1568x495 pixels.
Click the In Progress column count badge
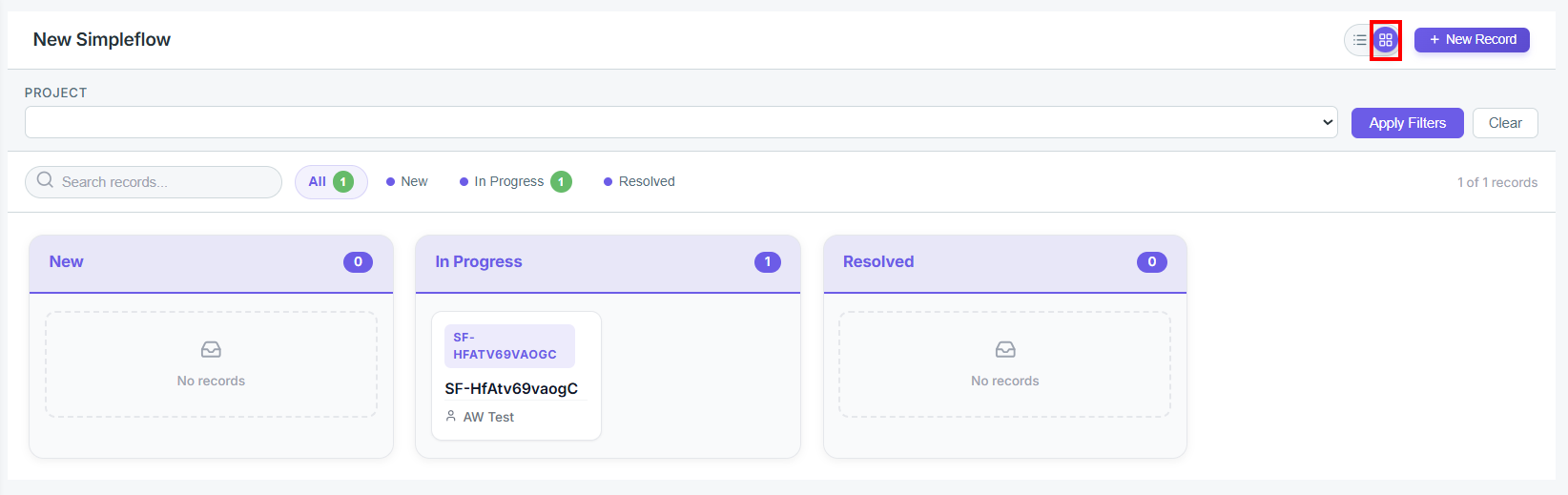(768, 262)
